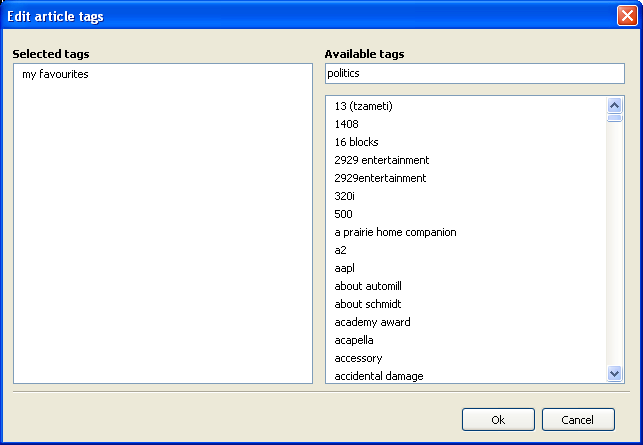Select the '1408' tag

[347, 124]
